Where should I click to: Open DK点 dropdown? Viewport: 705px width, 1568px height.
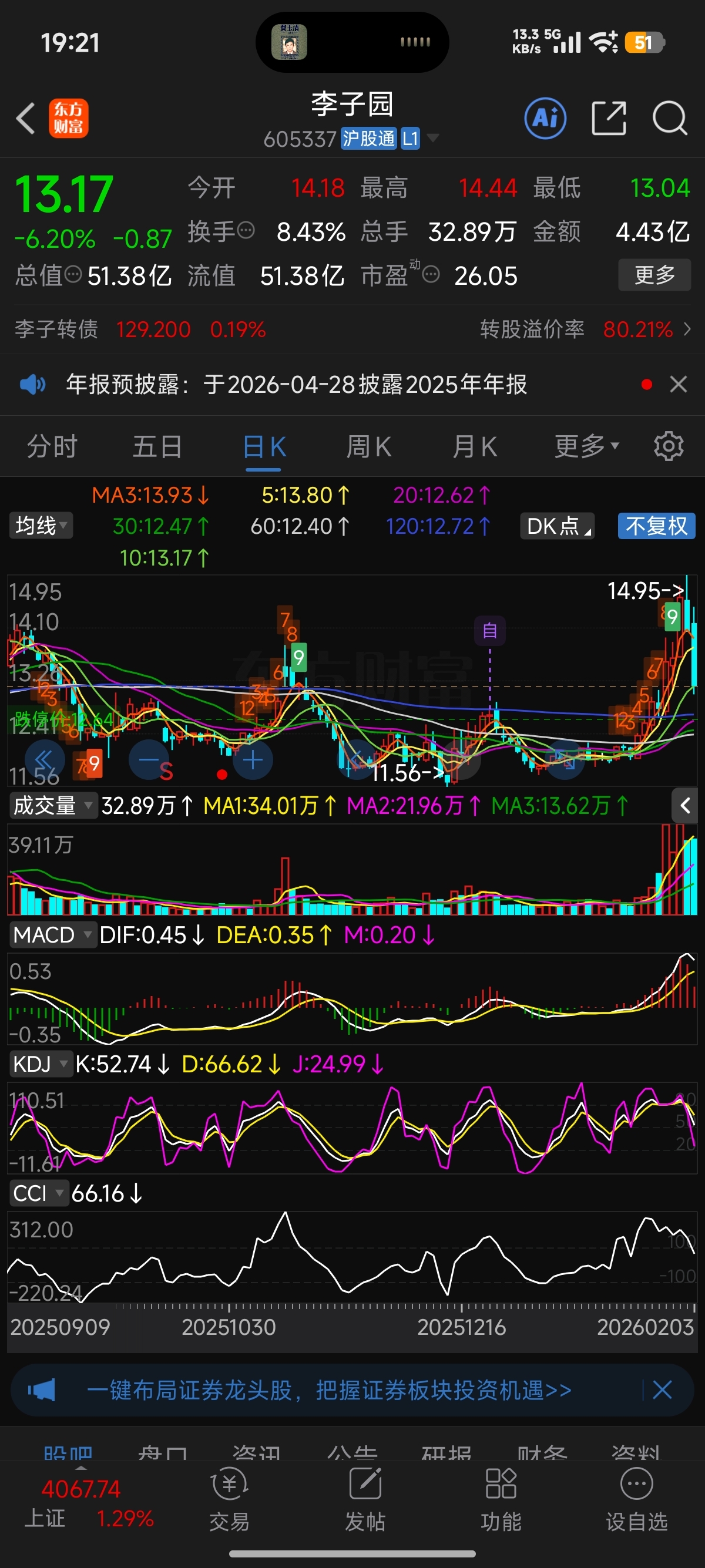pos(557,526)
